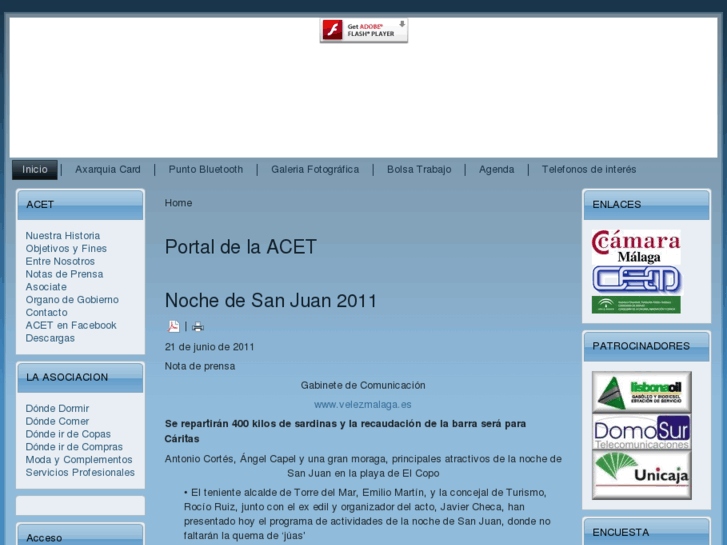Open Moda y Complementos link
The image size is (727, 545).
[79, 460]
